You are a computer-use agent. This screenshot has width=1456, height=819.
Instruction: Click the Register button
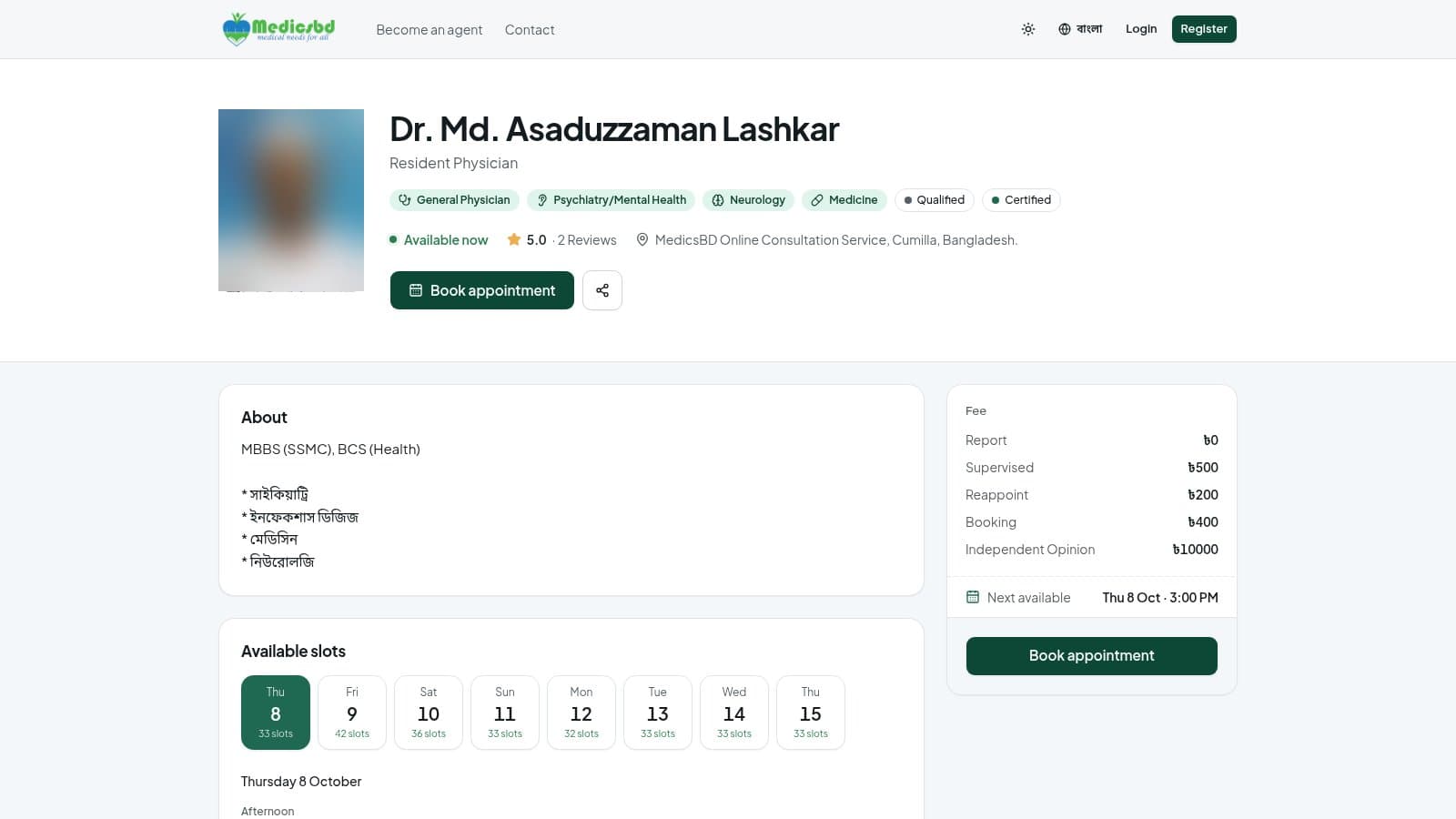pyautogui.click(x=1204, y=29)
